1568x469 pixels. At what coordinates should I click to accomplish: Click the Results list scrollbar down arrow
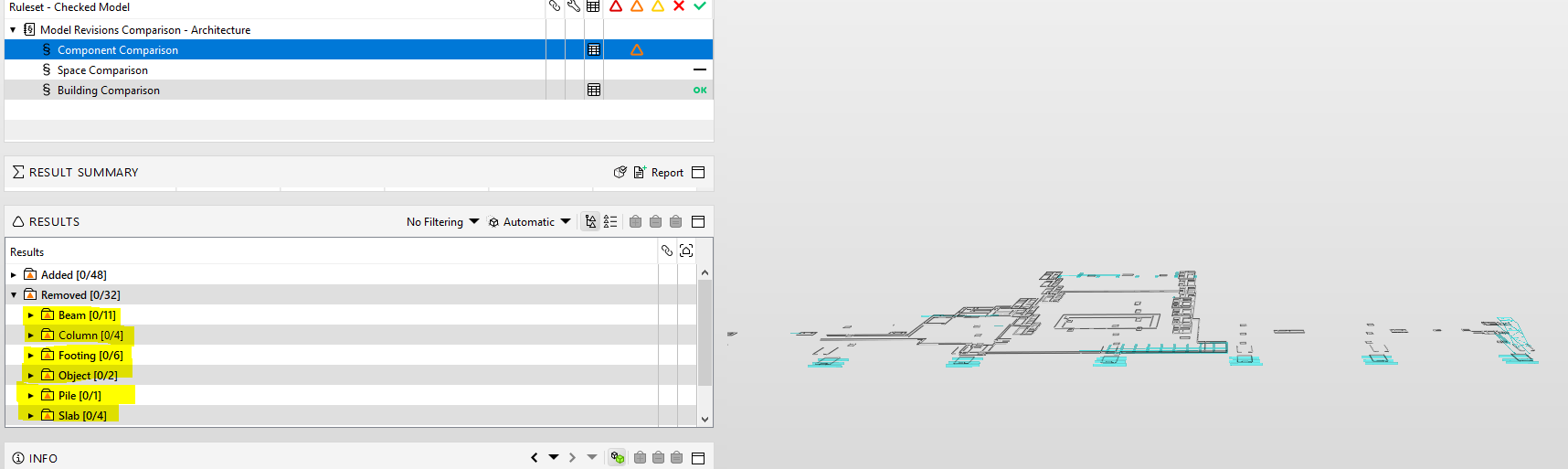pos(705,419)
